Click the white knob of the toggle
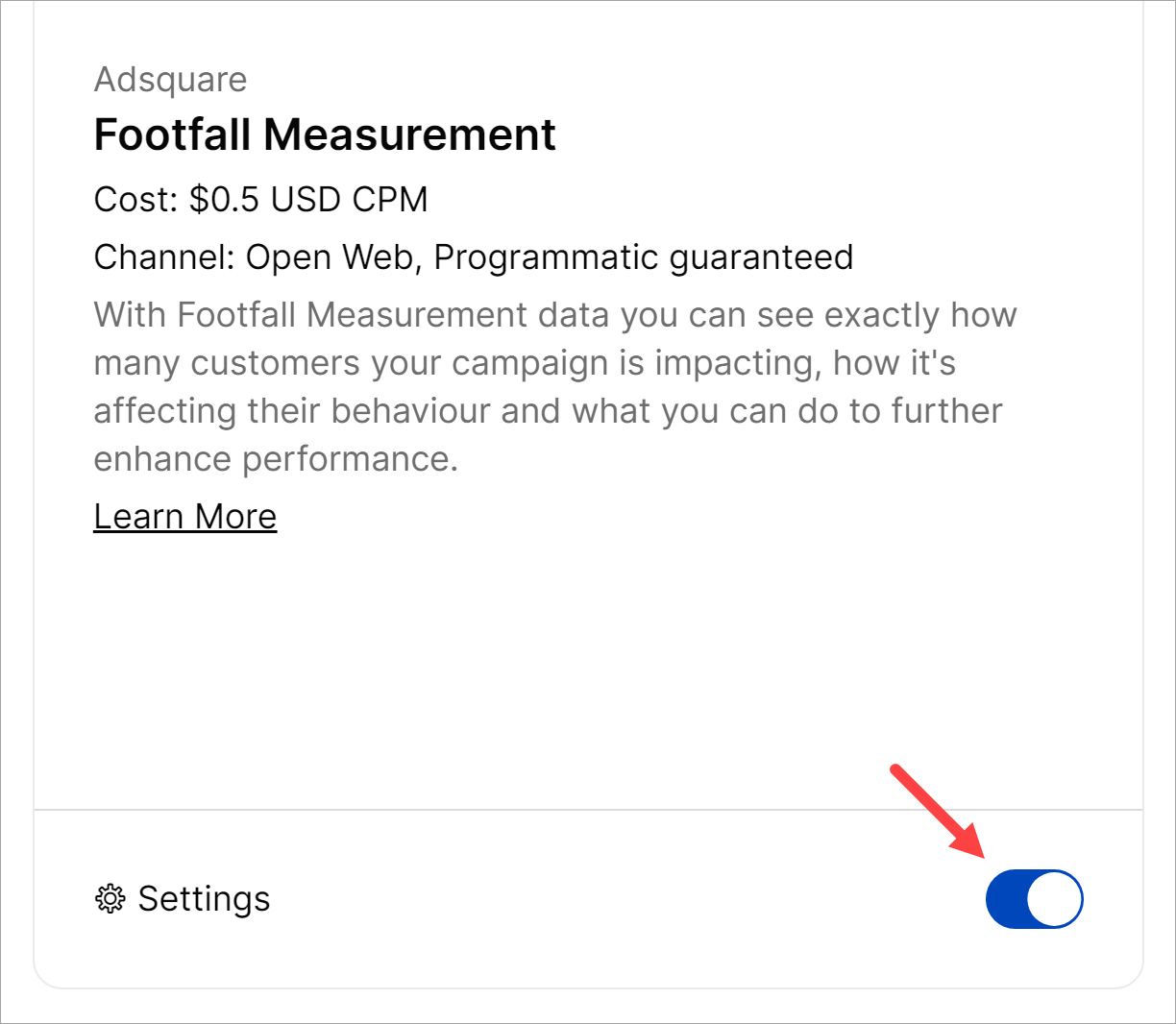The height and width of the screenshot is (1024, 1176). point(1054,899)
